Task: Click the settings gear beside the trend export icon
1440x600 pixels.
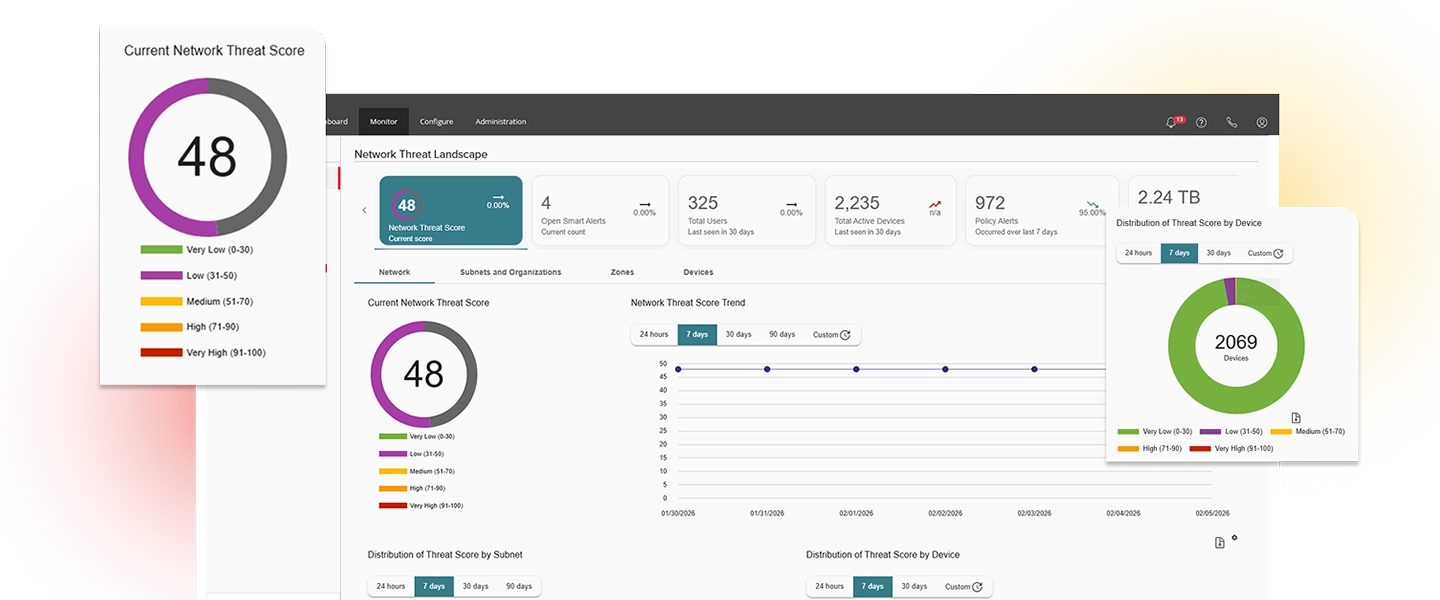Action: coord(1234,537)
